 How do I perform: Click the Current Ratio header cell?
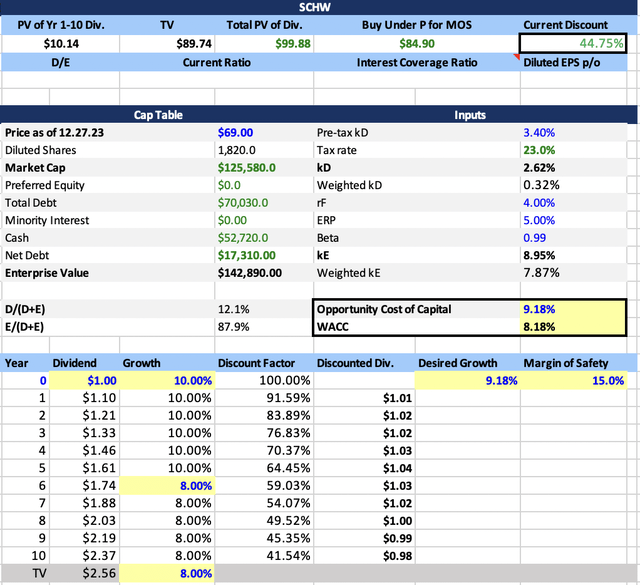tap(216, 62)
